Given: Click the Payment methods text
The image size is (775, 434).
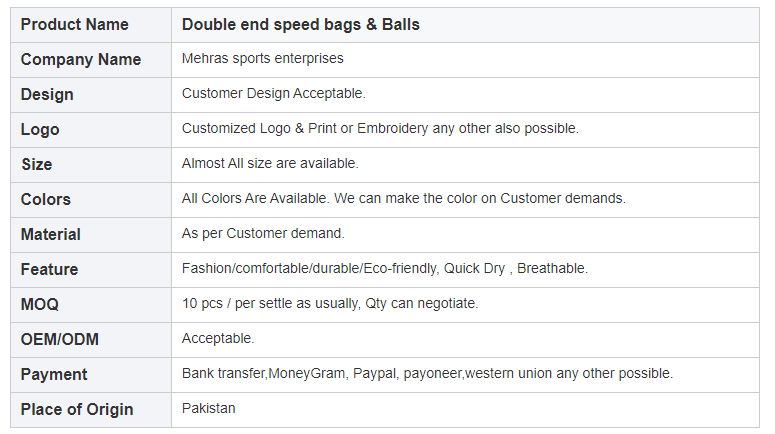Looking at the screenshot, I should click(427, 374).
